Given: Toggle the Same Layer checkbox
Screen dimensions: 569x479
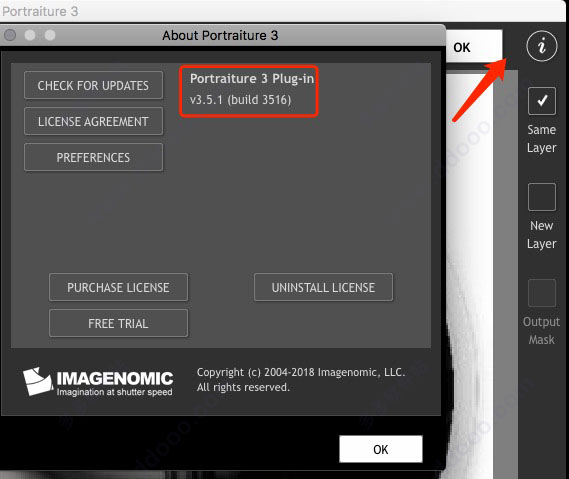Looking at the screenshot, I should click(541, 101).
